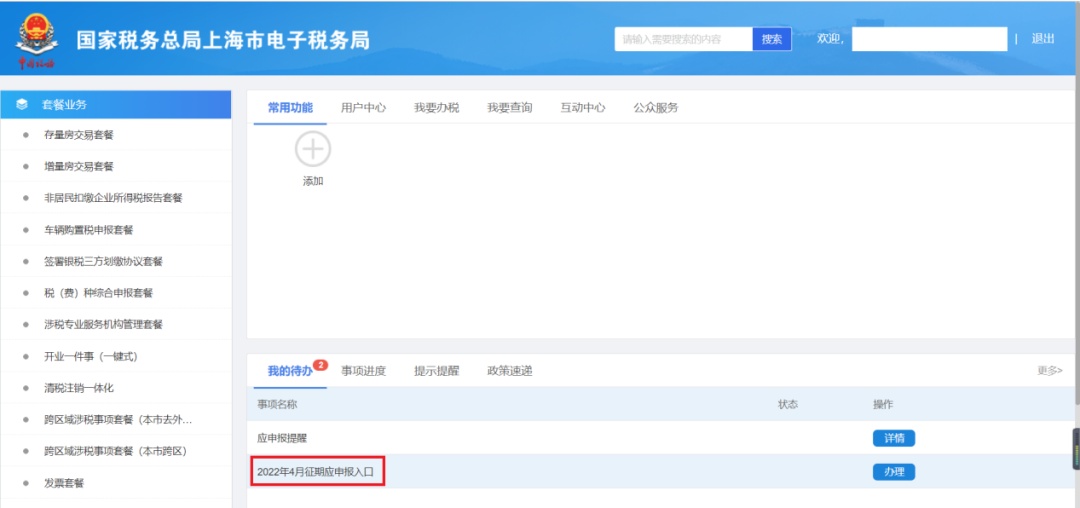Open the 公众服务 tab
Screen dimensions: 1080x508
coord(656,108)
